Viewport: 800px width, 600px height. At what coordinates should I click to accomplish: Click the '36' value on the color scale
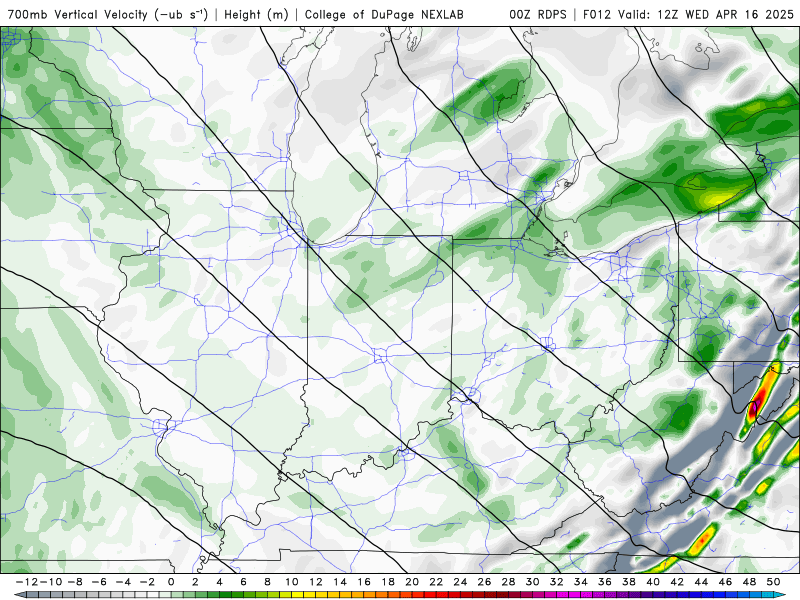[x=605, y=582]
